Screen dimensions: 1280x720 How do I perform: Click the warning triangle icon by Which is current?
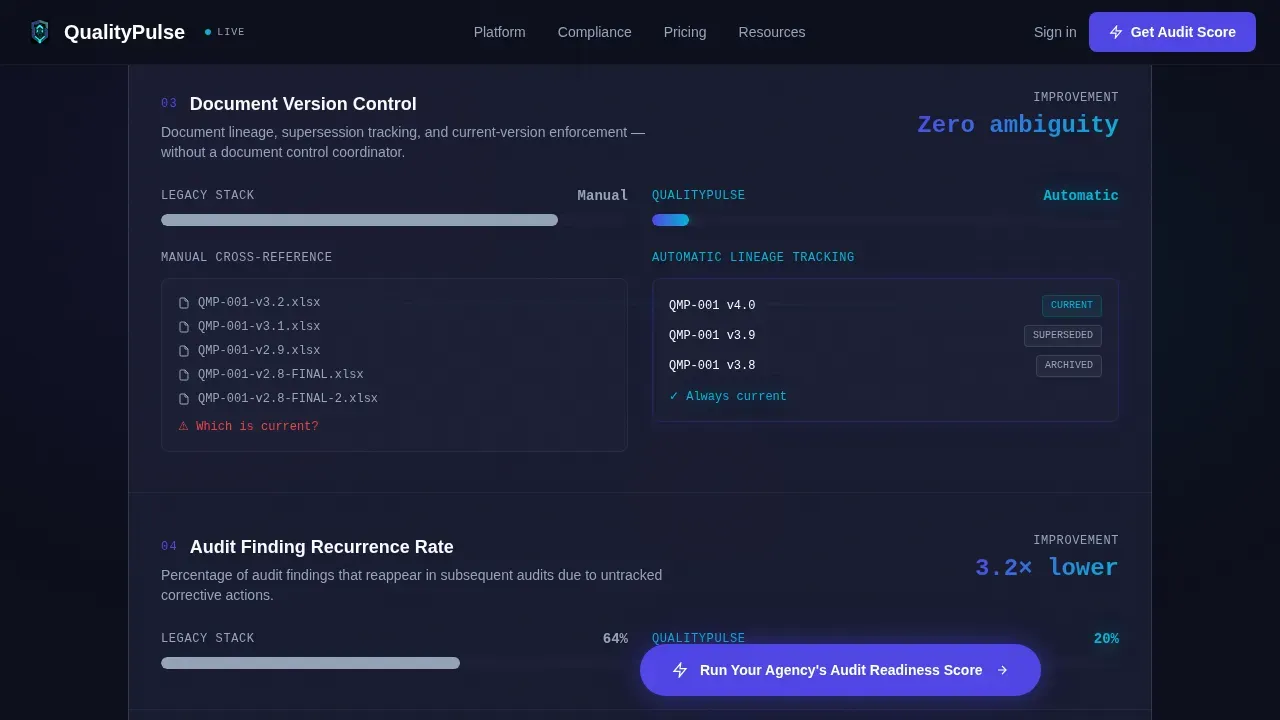coord(183,426)
